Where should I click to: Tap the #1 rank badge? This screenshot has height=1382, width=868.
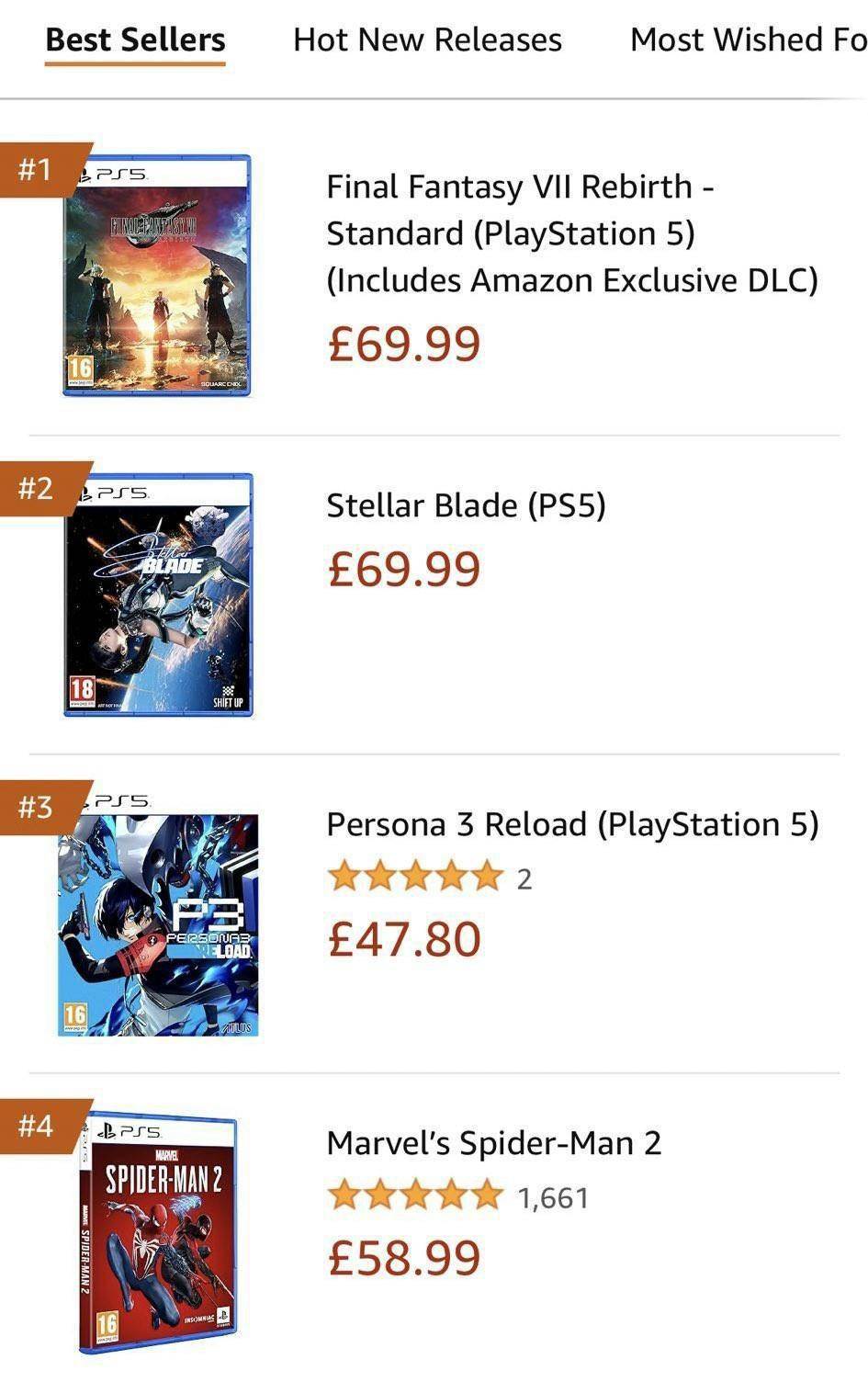click(x=37, y=169)
